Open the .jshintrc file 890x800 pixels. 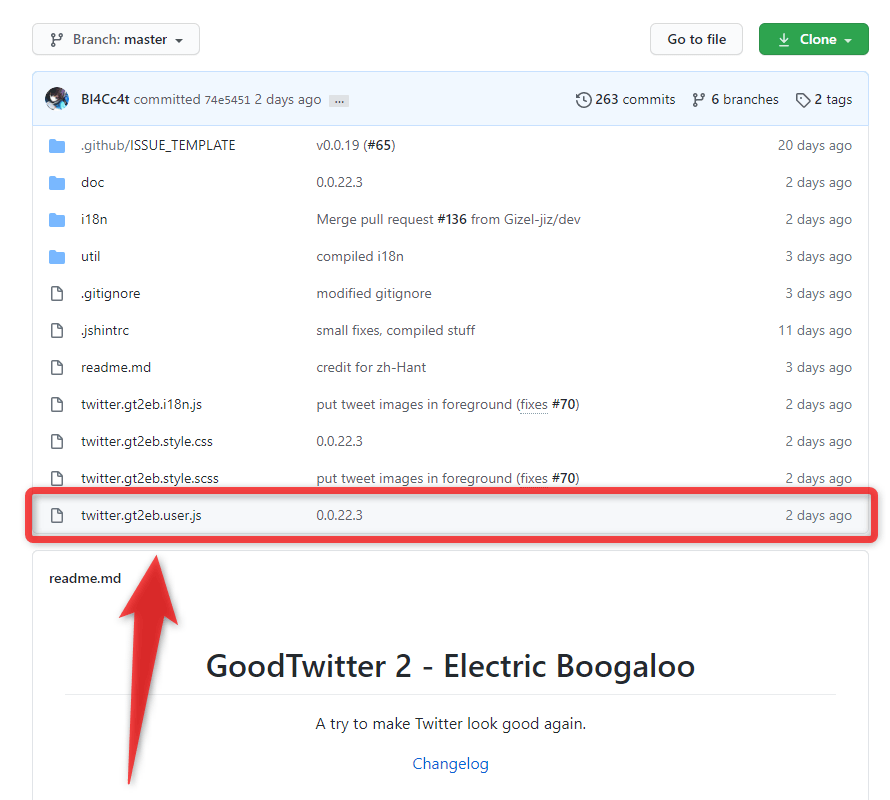point(105,330)
